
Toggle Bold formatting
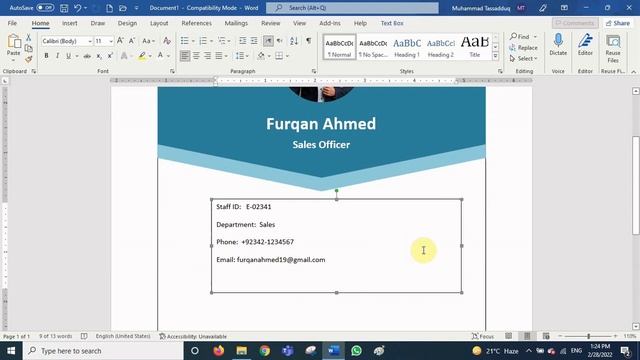(x=46, y=56)
